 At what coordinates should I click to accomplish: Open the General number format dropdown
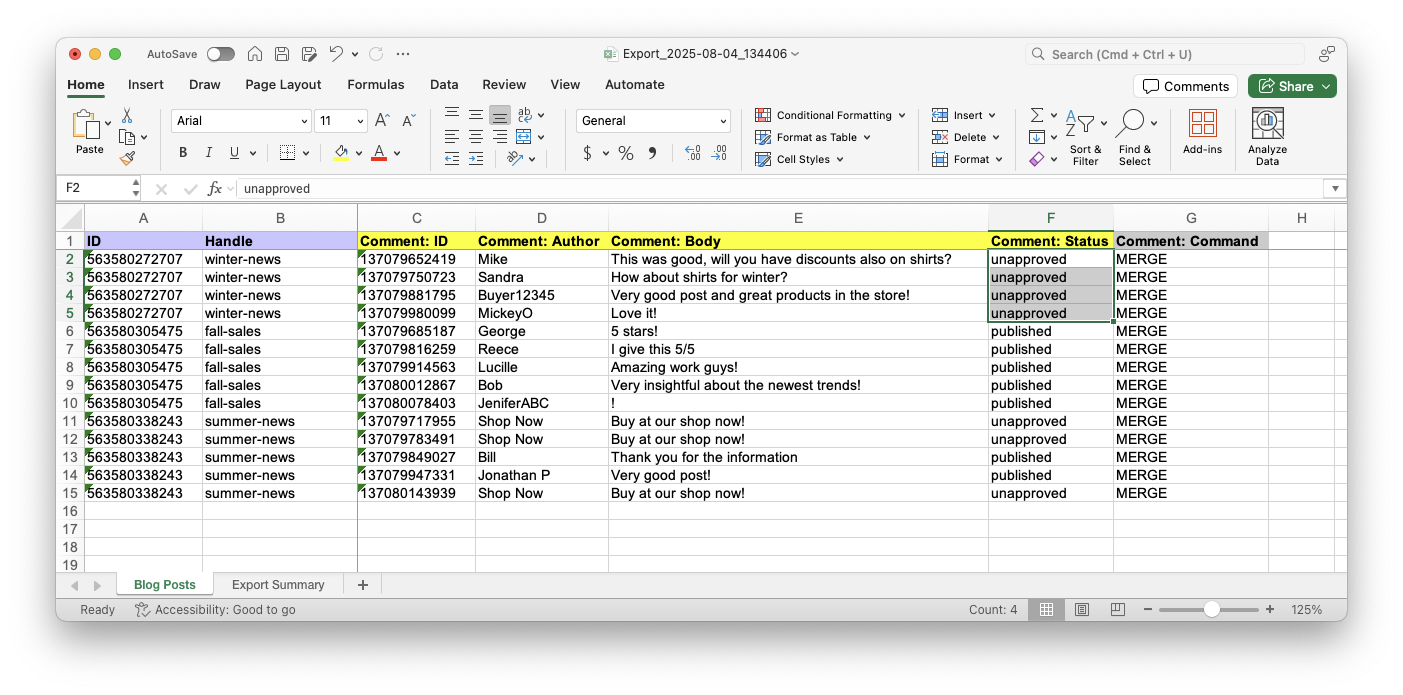653,121
